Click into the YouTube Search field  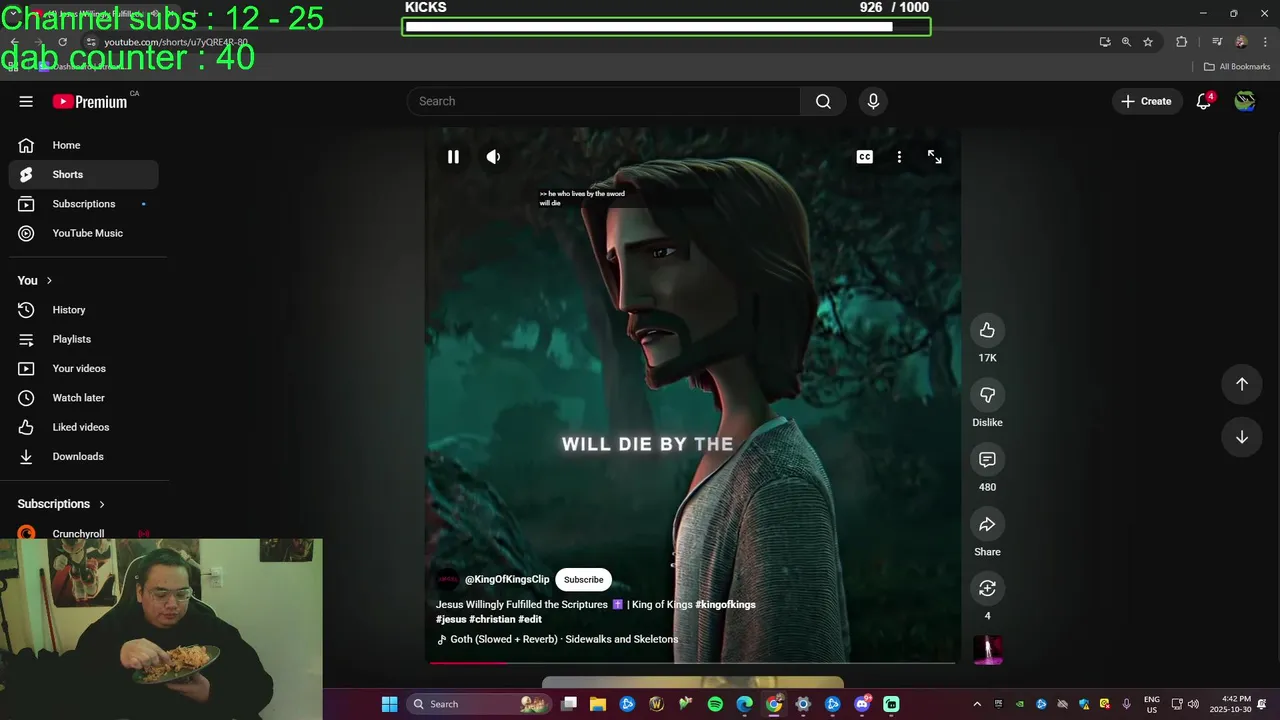click(603, 101)
